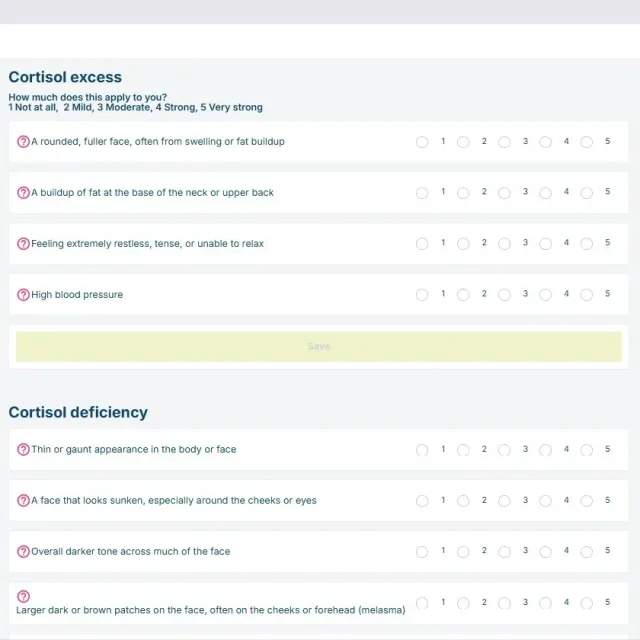Rate overall darker face tone as 5

[587, 552]
